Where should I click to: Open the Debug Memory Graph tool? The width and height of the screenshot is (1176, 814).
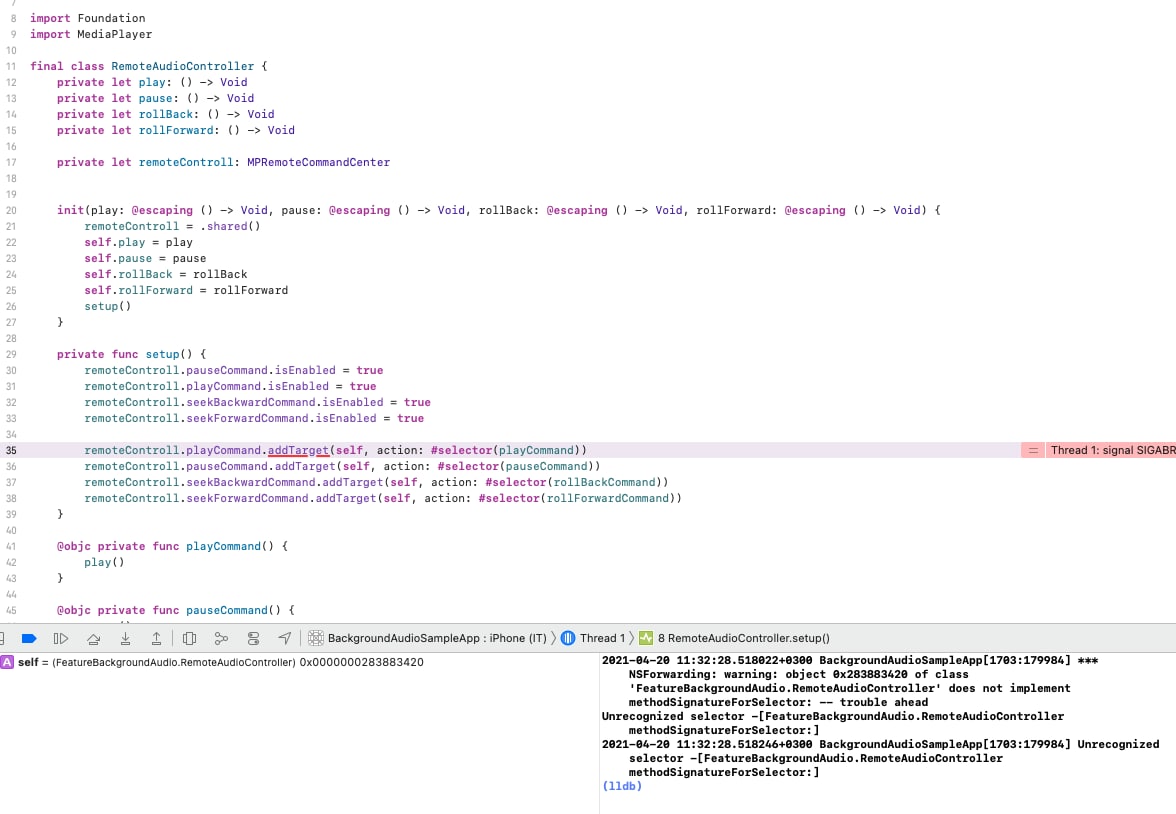pos(221,638)
